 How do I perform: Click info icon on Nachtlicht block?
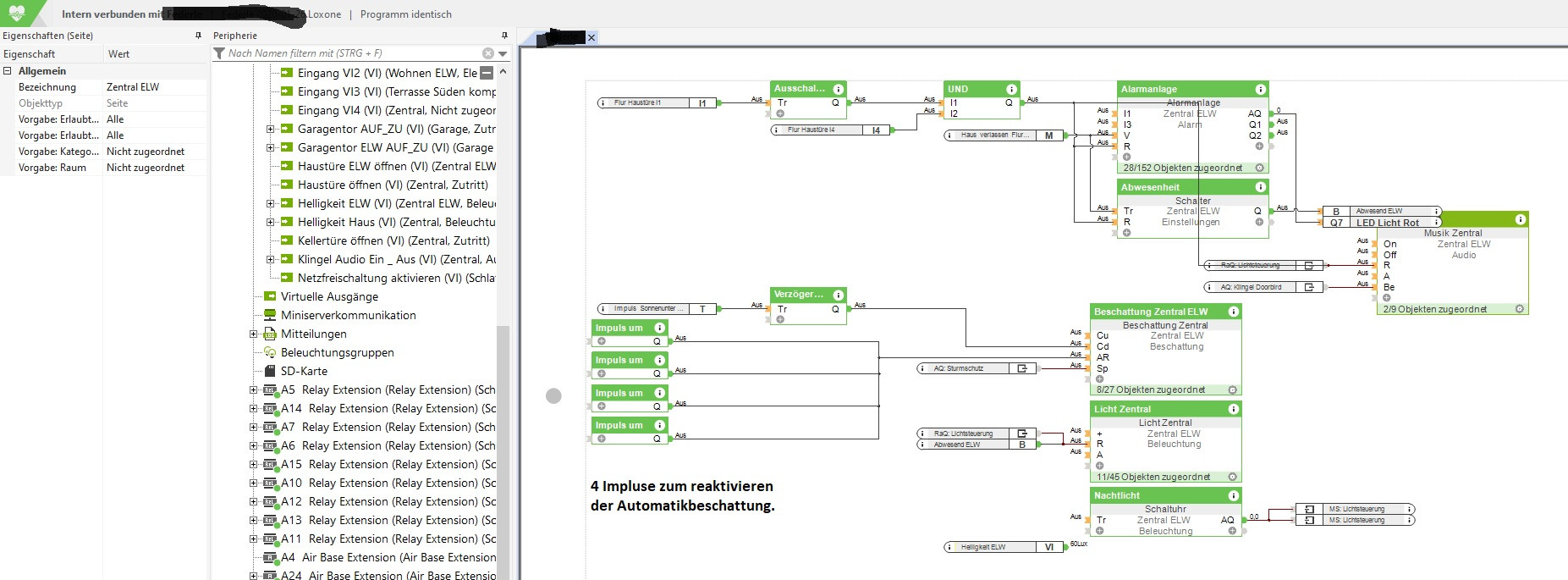1233,496
